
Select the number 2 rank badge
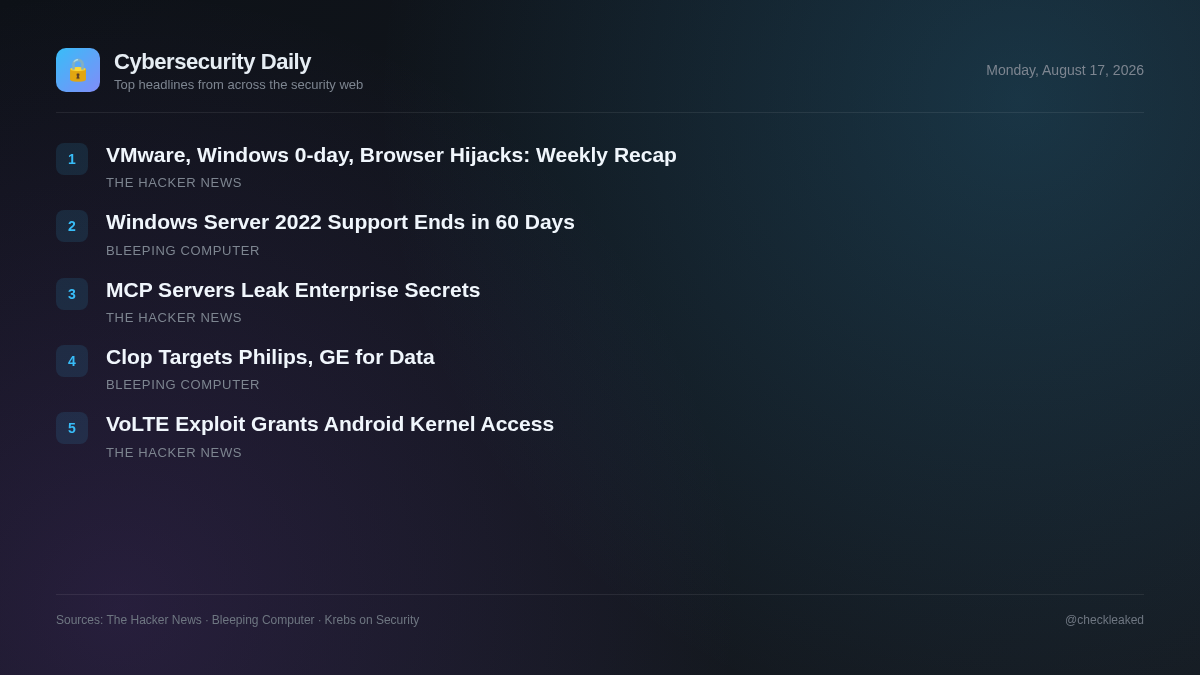[x=72, y=226]
